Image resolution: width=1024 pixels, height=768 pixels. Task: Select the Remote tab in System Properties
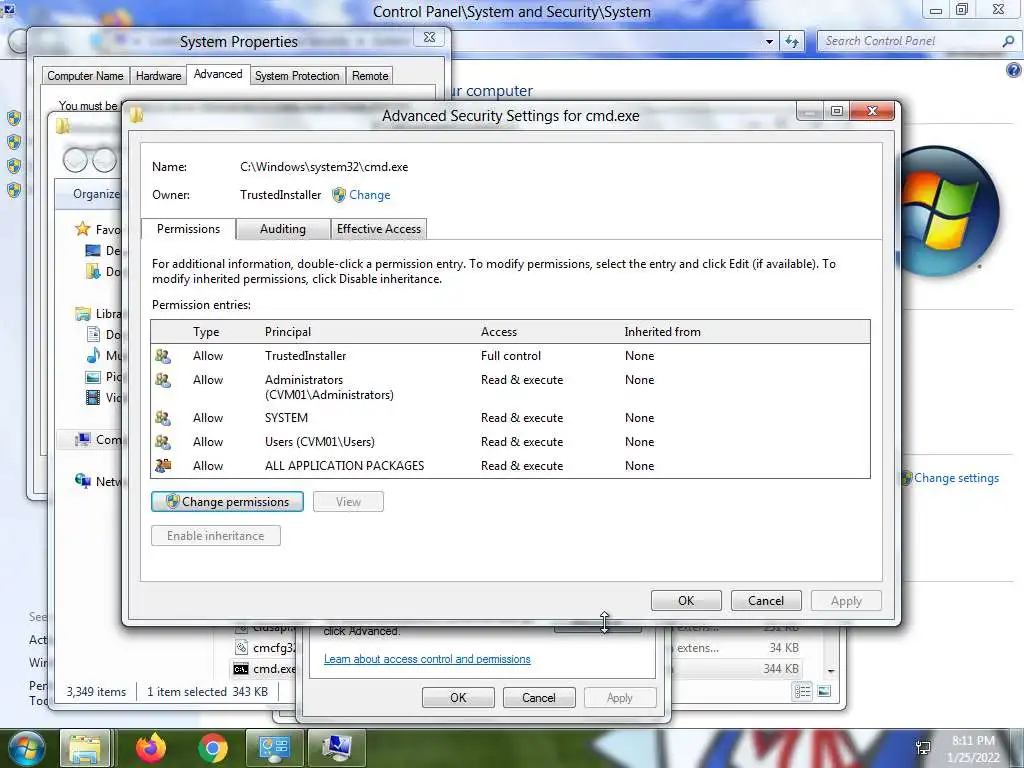coord(370,76)
